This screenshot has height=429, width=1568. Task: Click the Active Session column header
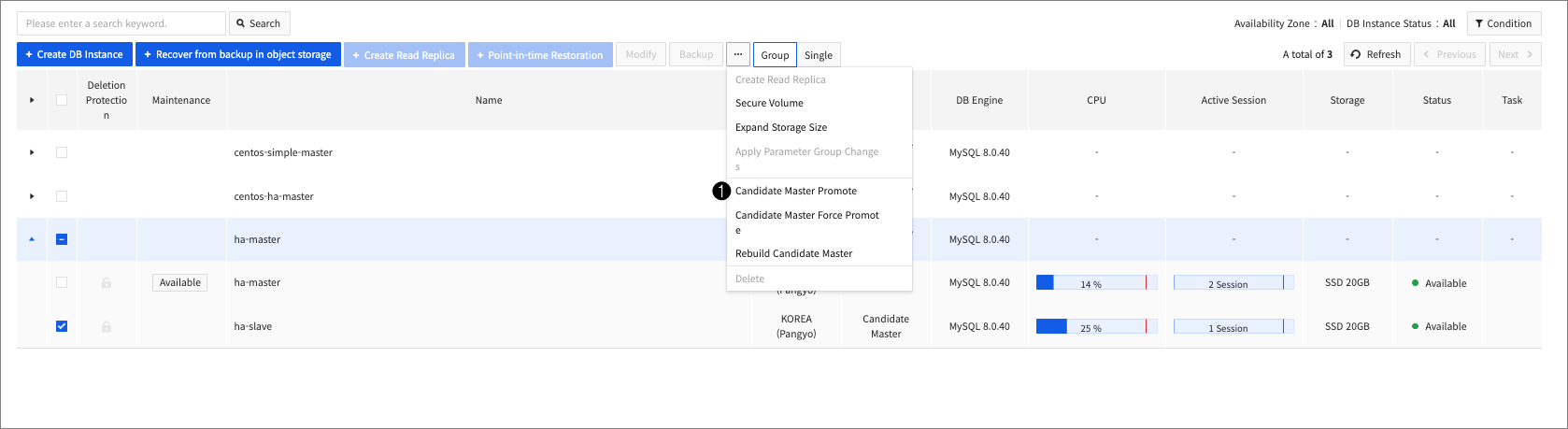[1233, 100]
